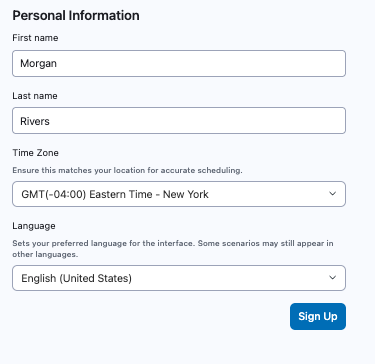Viewport: 375px width, 364px height.
Task: Open the Time Zone dropdown
Action: click(x=179, y=194)
